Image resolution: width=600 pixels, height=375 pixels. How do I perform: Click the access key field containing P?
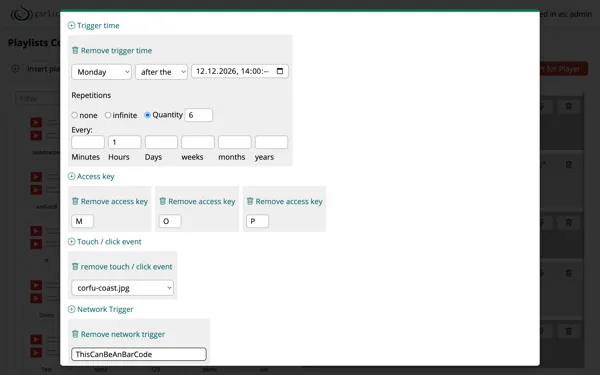point(258,221)
